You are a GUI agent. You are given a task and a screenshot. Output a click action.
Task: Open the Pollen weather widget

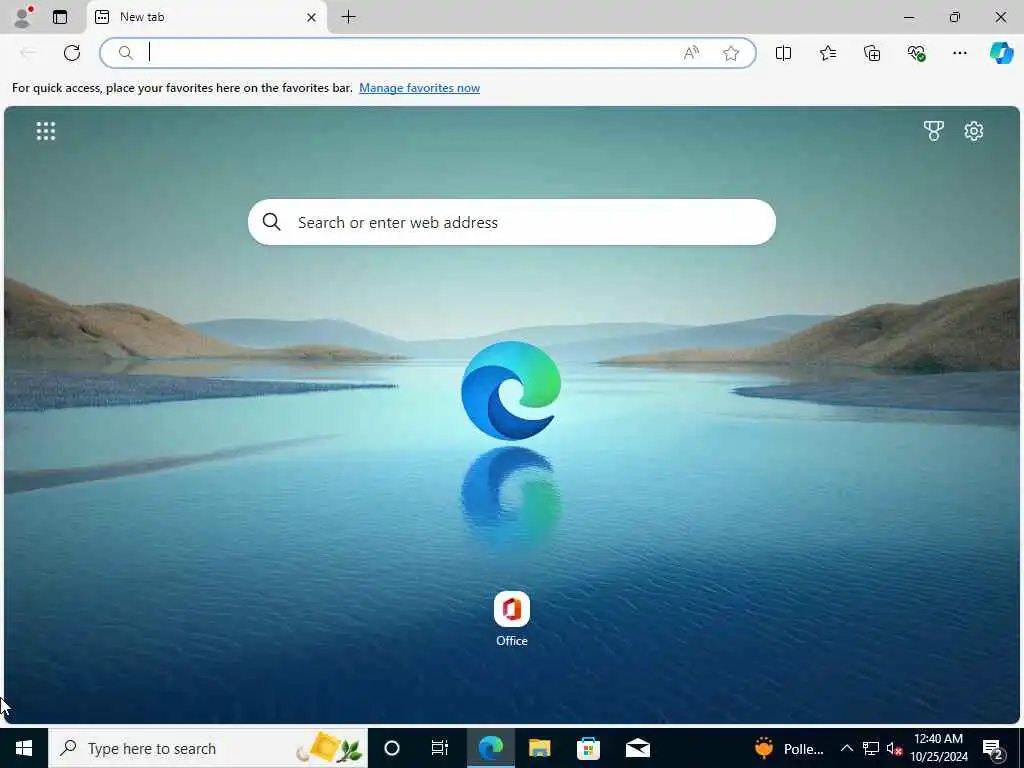pyautogui.click(x=789, y=748)
